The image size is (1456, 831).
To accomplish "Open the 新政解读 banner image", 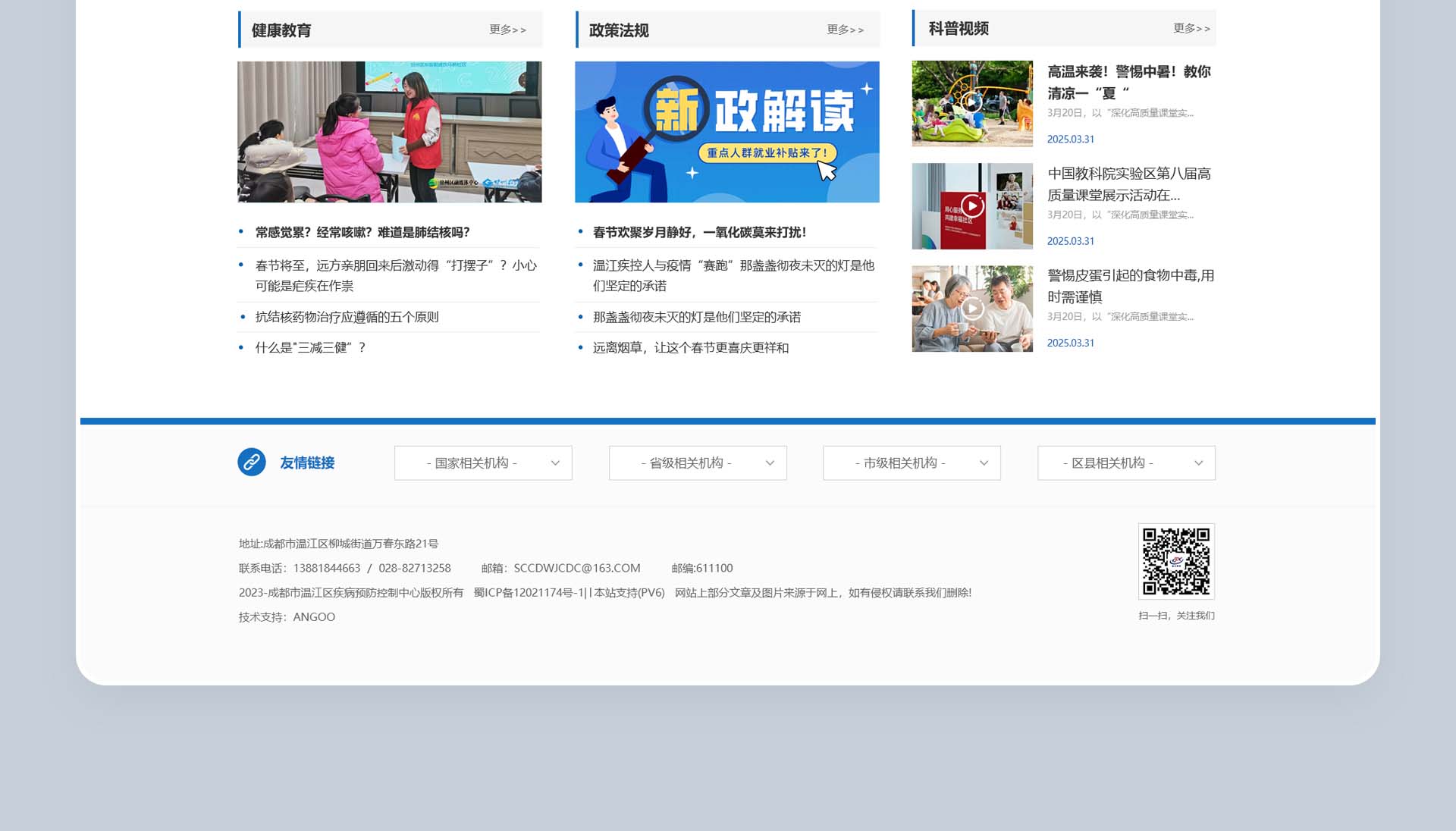I will [x=726, y=131].
